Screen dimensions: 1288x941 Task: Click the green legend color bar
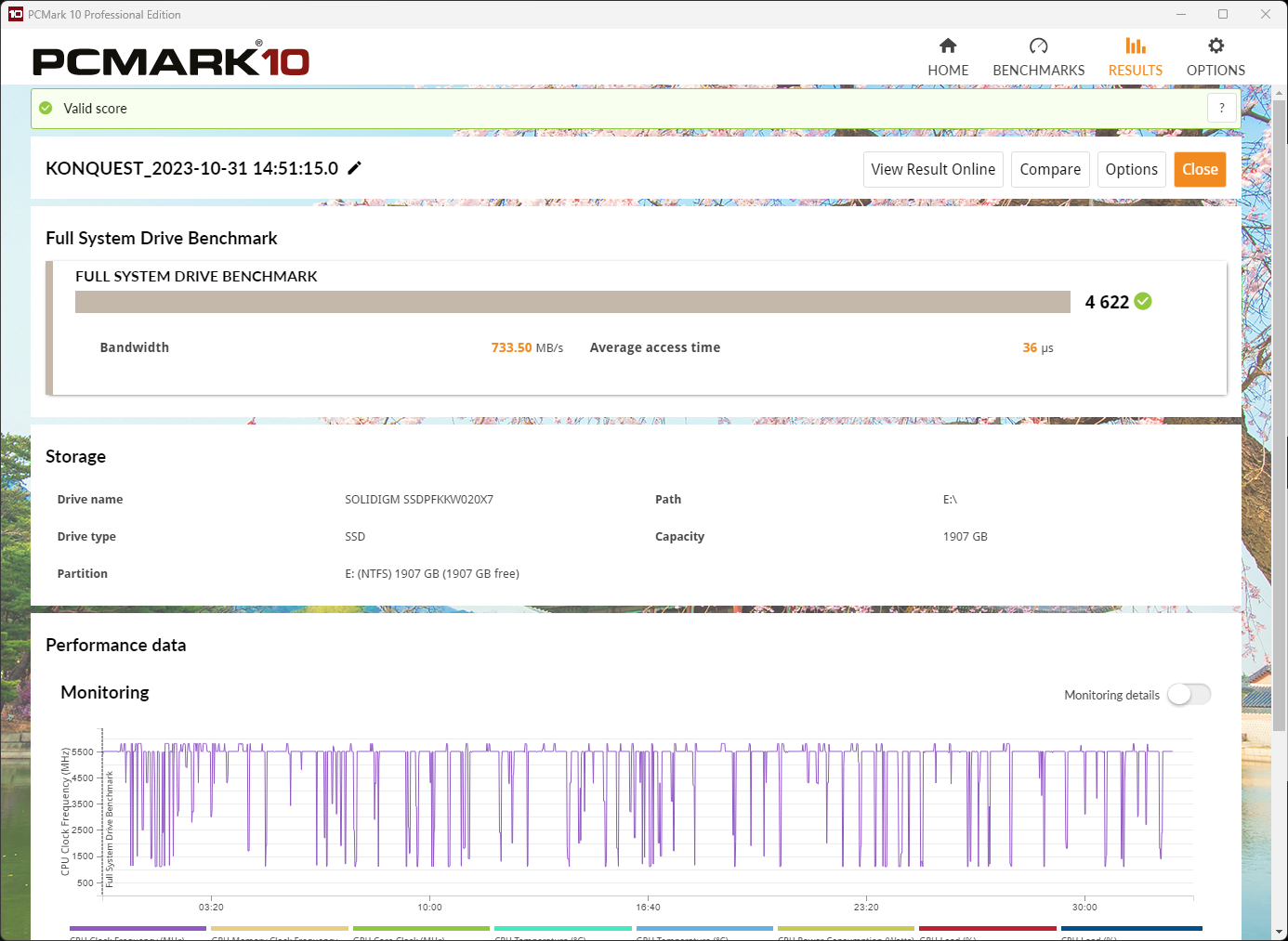coord(421,928)
